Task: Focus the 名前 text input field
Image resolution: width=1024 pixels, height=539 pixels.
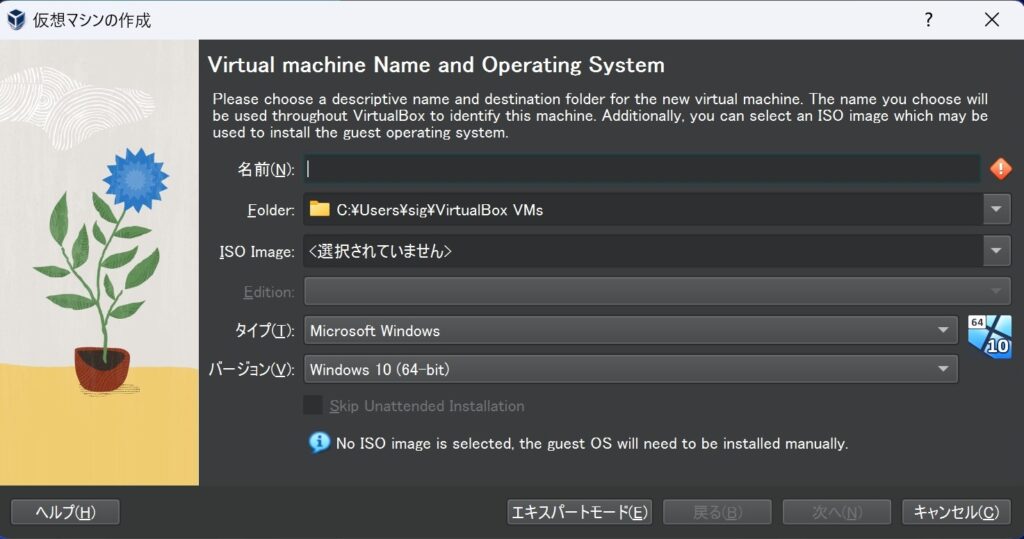Action: point(640,169)
